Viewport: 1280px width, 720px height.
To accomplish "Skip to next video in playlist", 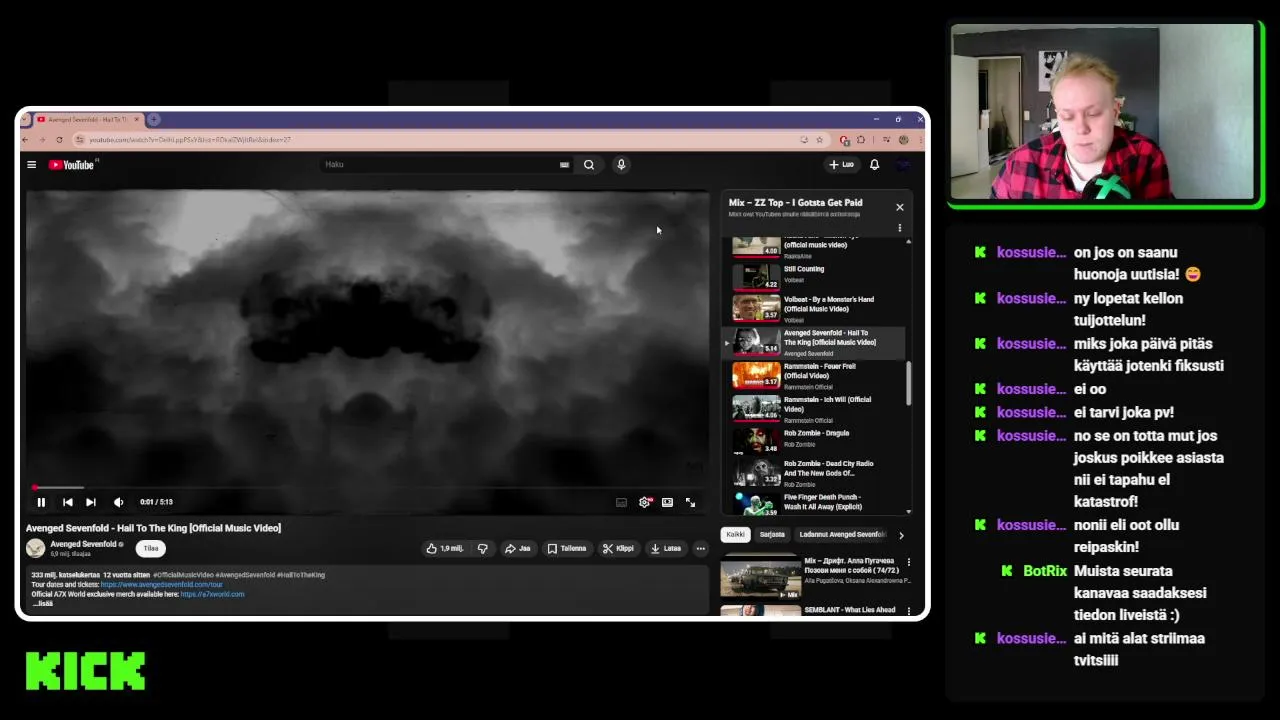I will coord(91,502).
